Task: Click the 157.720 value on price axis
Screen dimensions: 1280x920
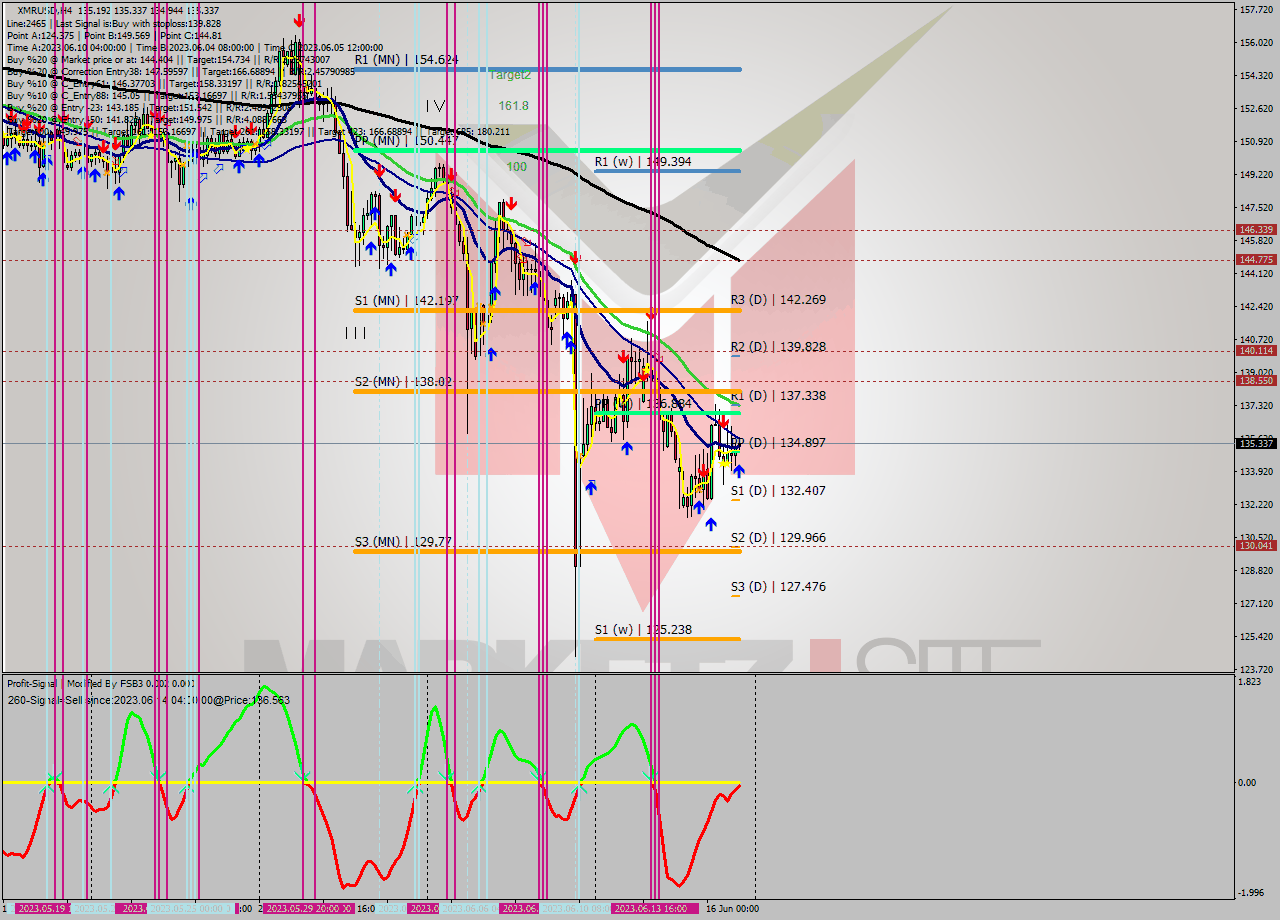Action: coord(1256,9)
